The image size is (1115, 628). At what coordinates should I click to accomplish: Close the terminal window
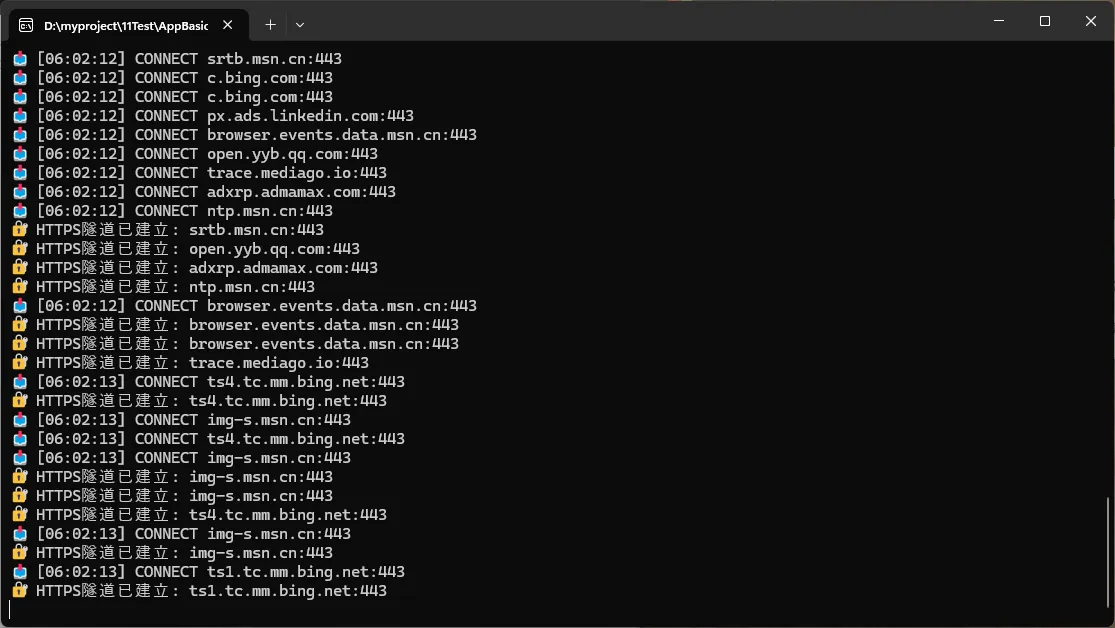click(x=1091, y=21)
